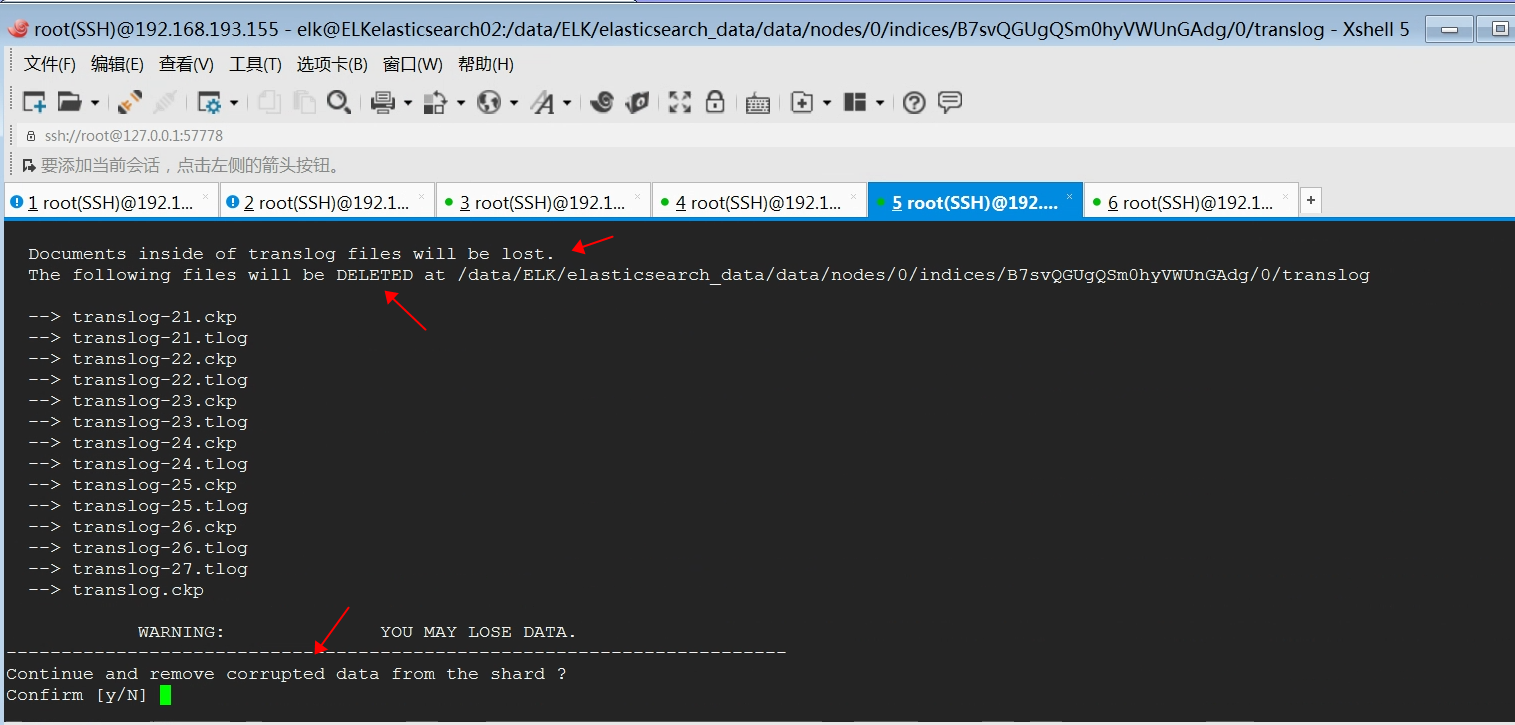Switch to tab 2 root(SSH)@192.1...

click(327, 203)
